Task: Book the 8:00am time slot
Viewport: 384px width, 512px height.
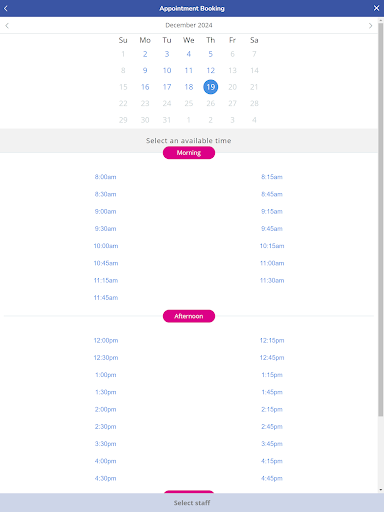Action: pos(105,177)
